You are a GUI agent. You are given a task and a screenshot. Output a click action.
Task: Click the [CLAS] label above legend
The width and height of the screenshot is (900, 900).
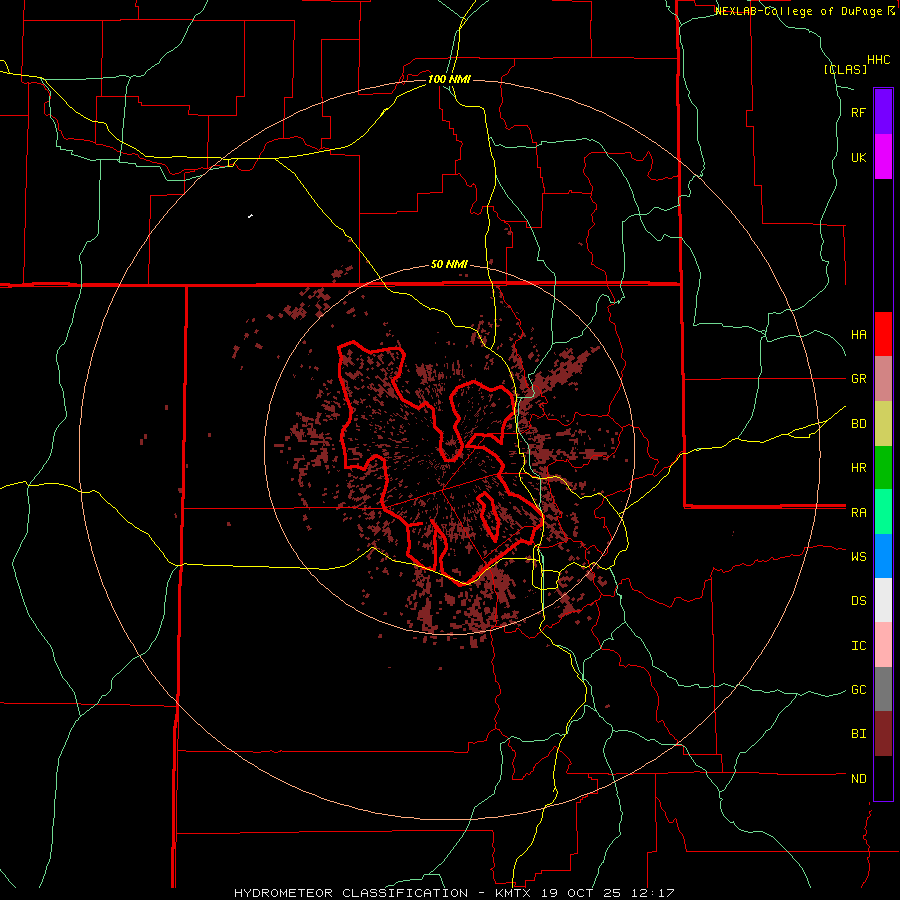point(845,69)
